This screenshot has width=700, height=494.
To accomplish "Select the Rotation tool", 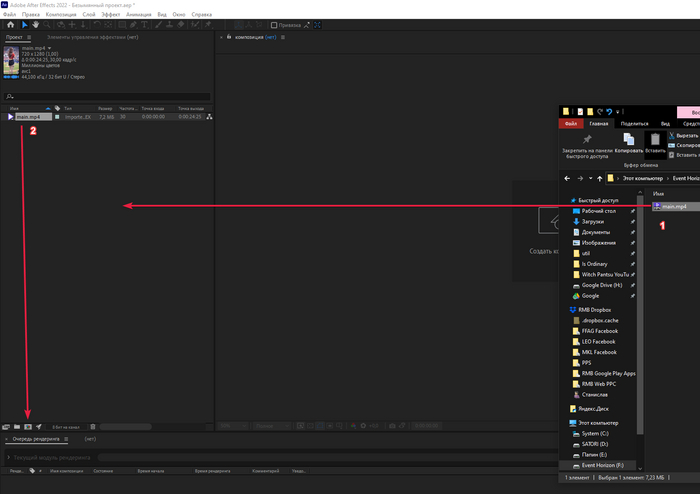I will tap(97, 25).
